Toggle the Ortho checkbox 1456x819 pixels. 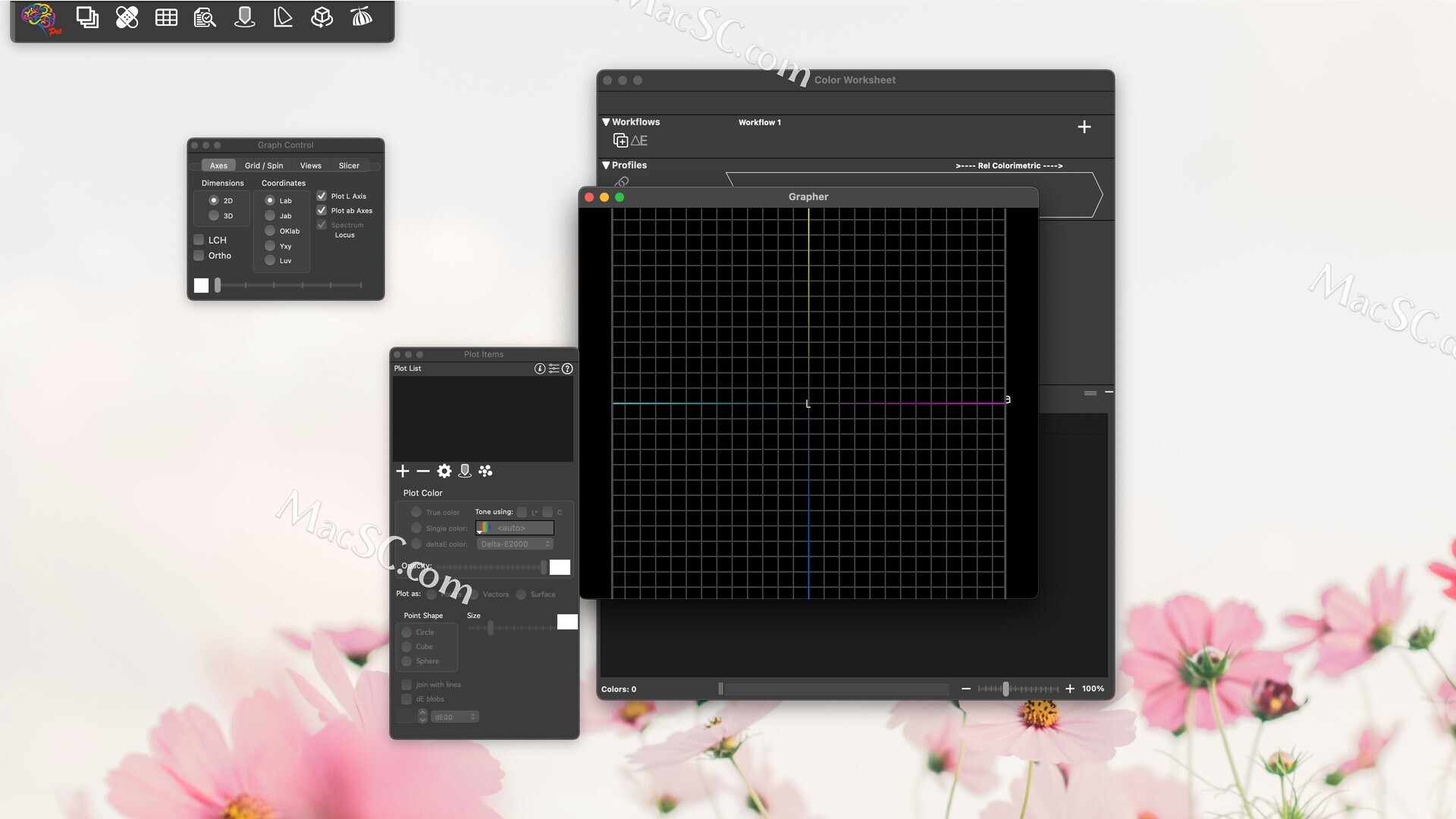point(199,256)
